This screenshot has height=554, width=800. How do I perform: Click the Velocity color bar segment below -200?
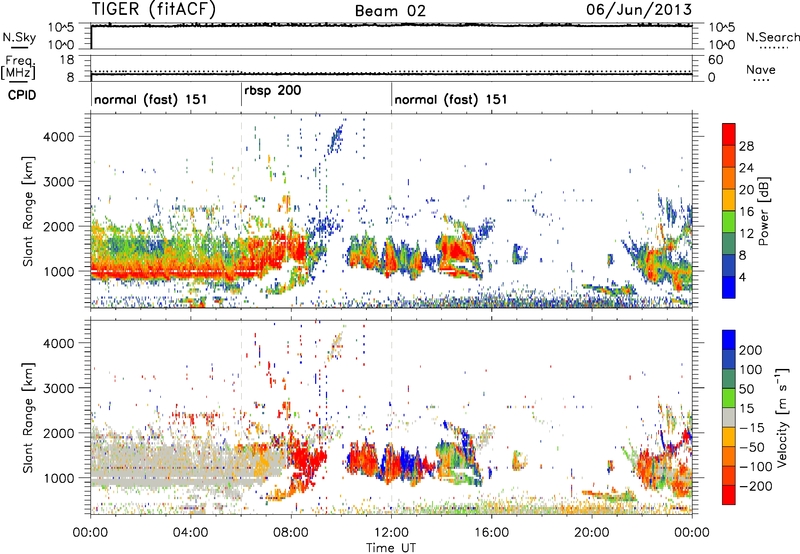[x=729, y=495]
